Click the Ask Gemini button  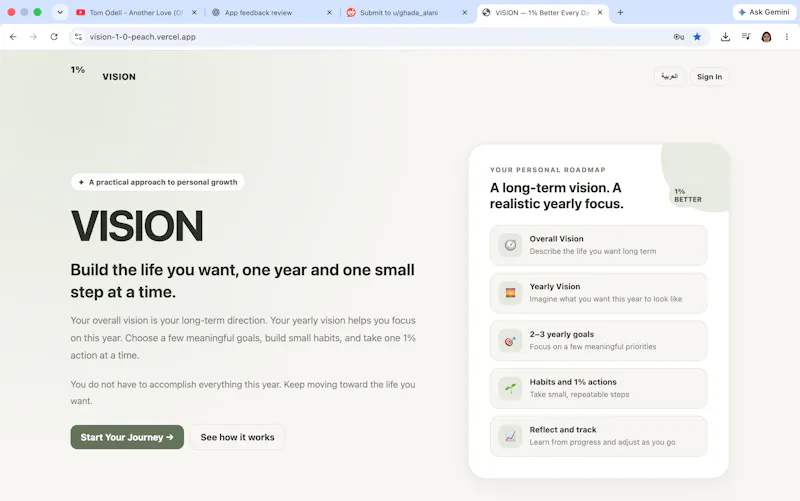click(764, 12)
